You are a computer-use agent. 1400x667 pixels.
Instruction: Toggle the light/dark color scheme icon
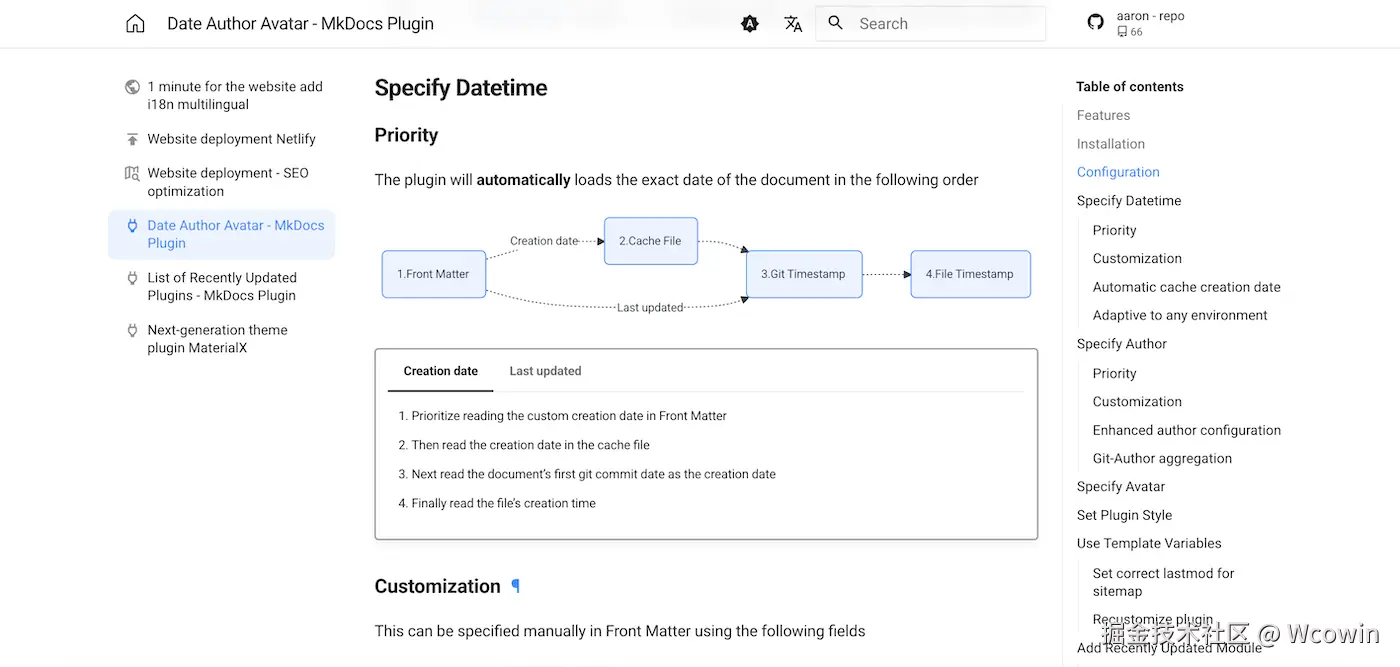(x=750, y=24)
